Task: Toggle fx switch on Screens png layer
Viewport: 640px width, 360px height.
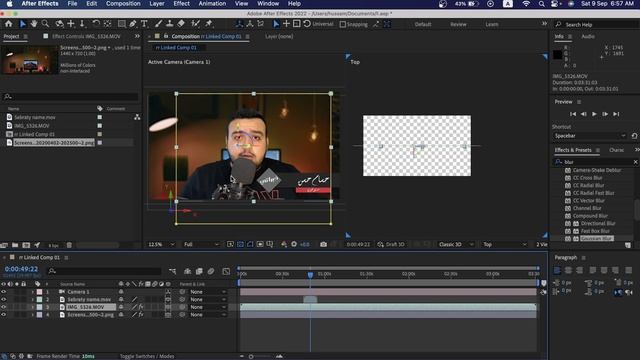Action: tap(141, 315)
